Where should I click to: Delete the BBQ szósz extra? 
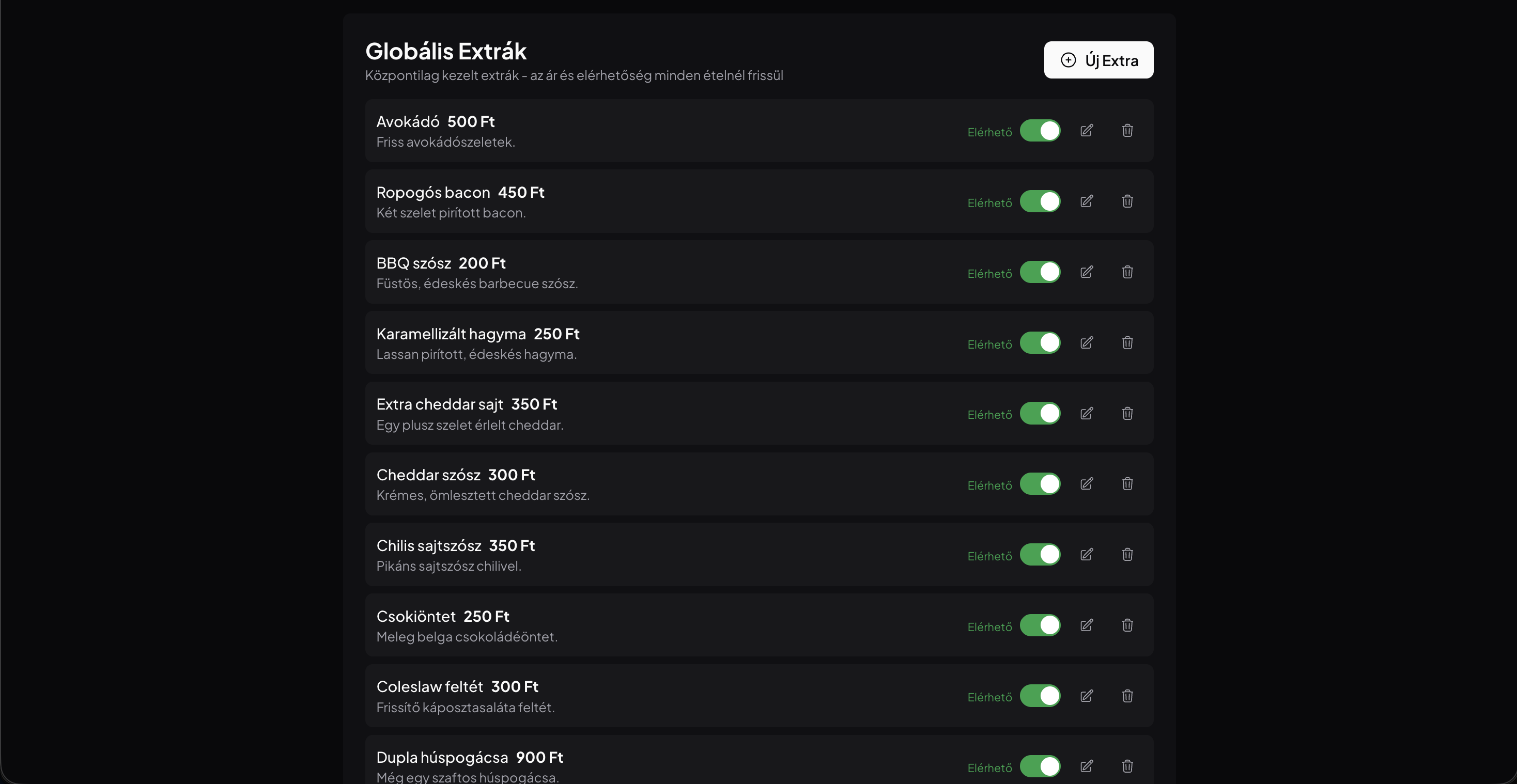tap(1127, 272)
